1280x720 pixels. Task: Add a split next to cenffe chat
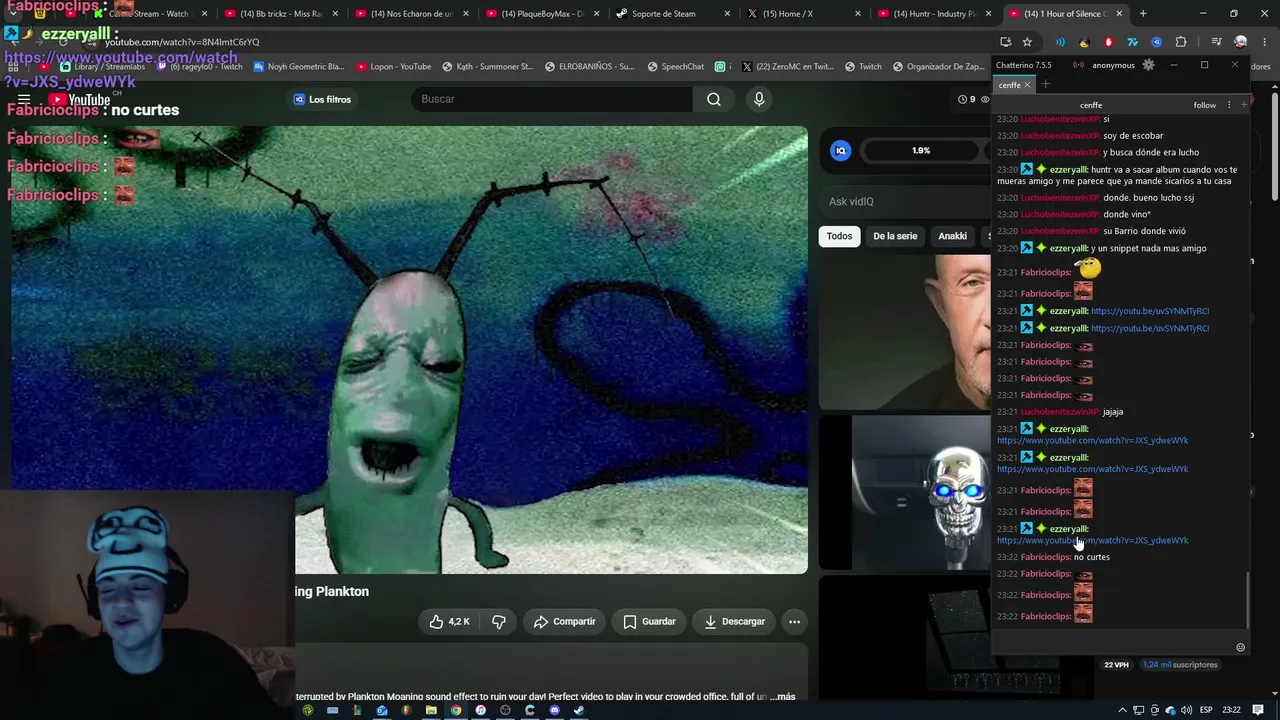pos(1244,105)
